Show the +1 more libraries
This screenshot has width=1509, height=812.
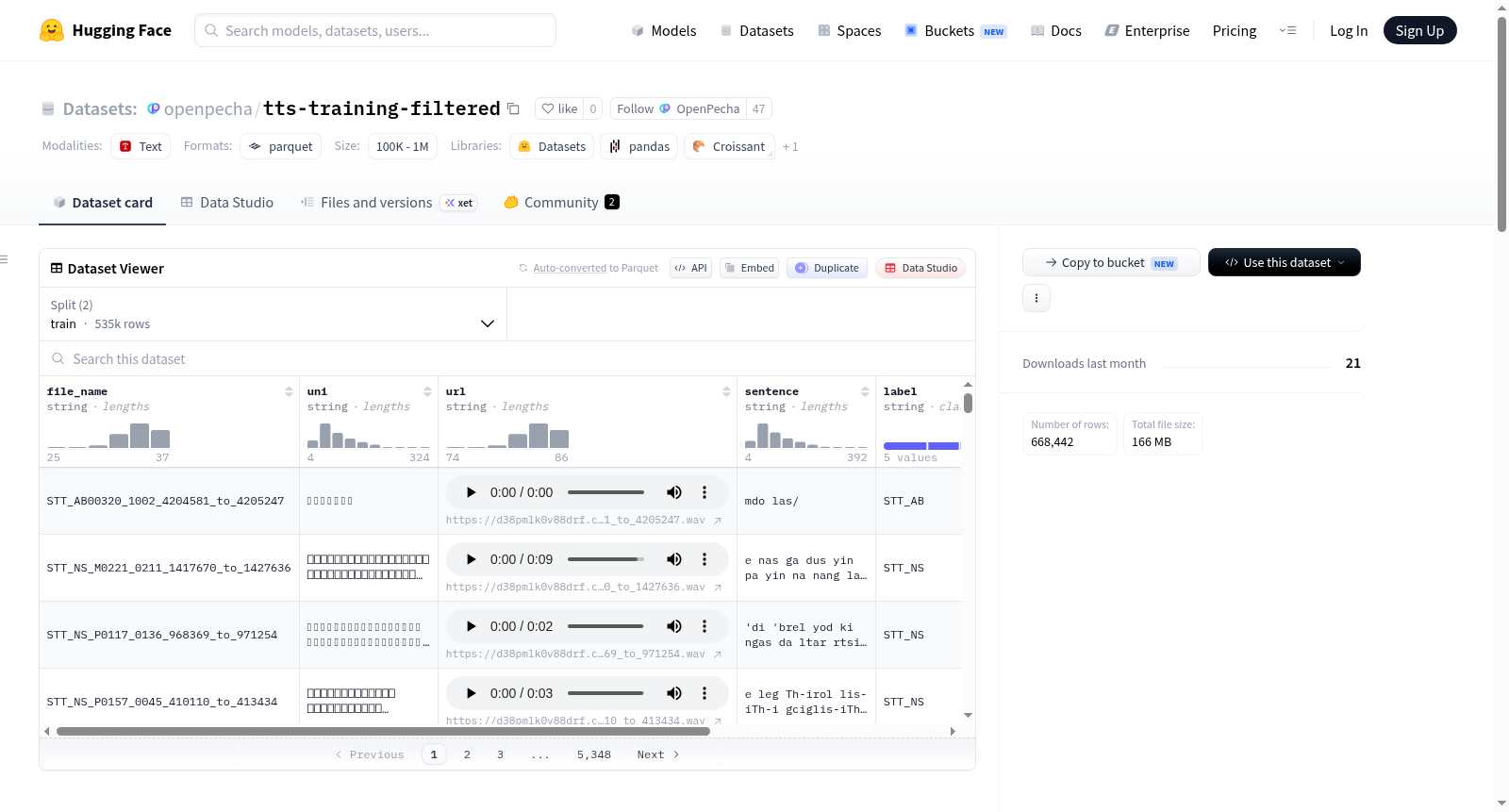(x=790, y=147)
